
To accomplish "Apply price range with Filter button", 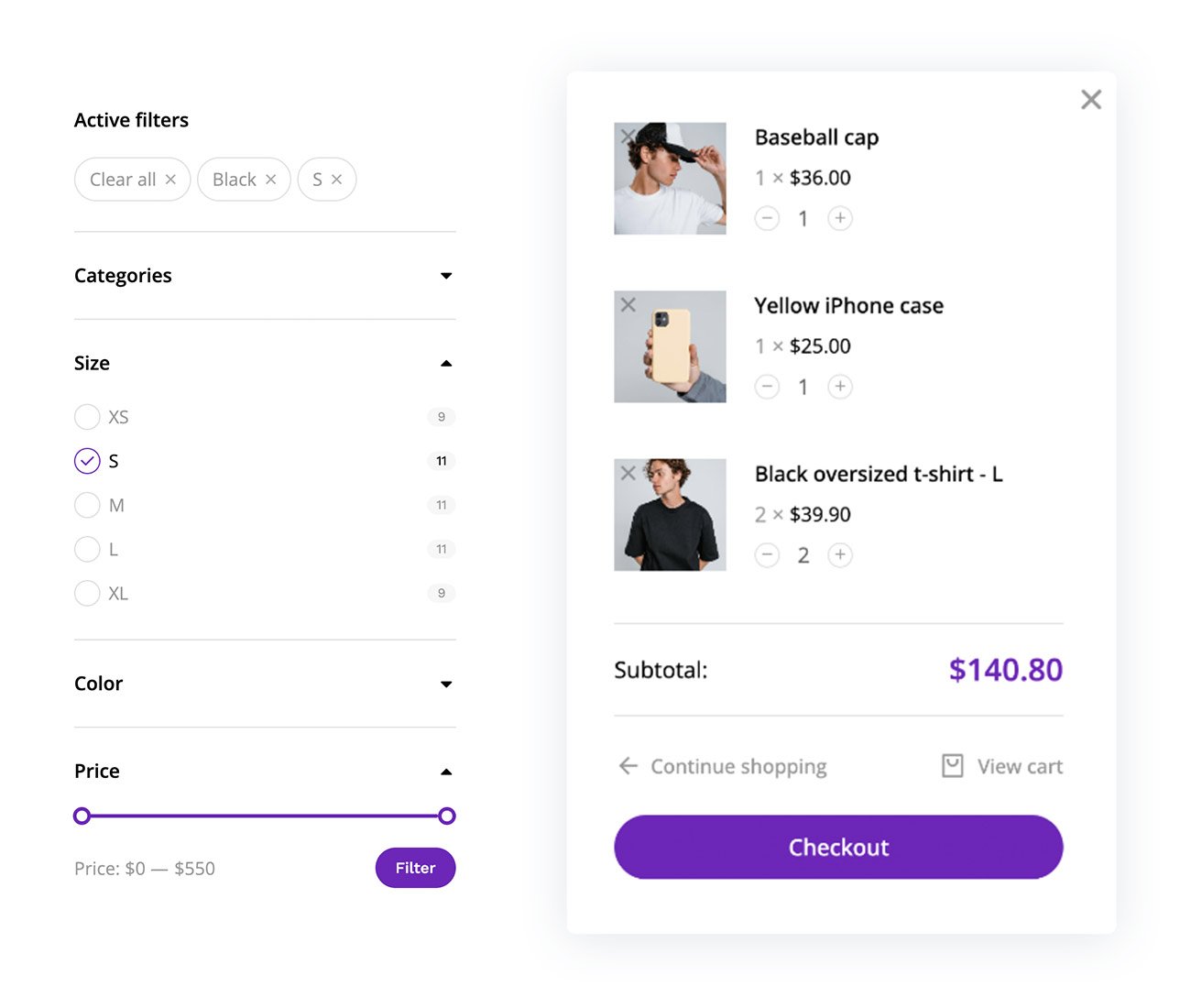I will tap(415, 868).
